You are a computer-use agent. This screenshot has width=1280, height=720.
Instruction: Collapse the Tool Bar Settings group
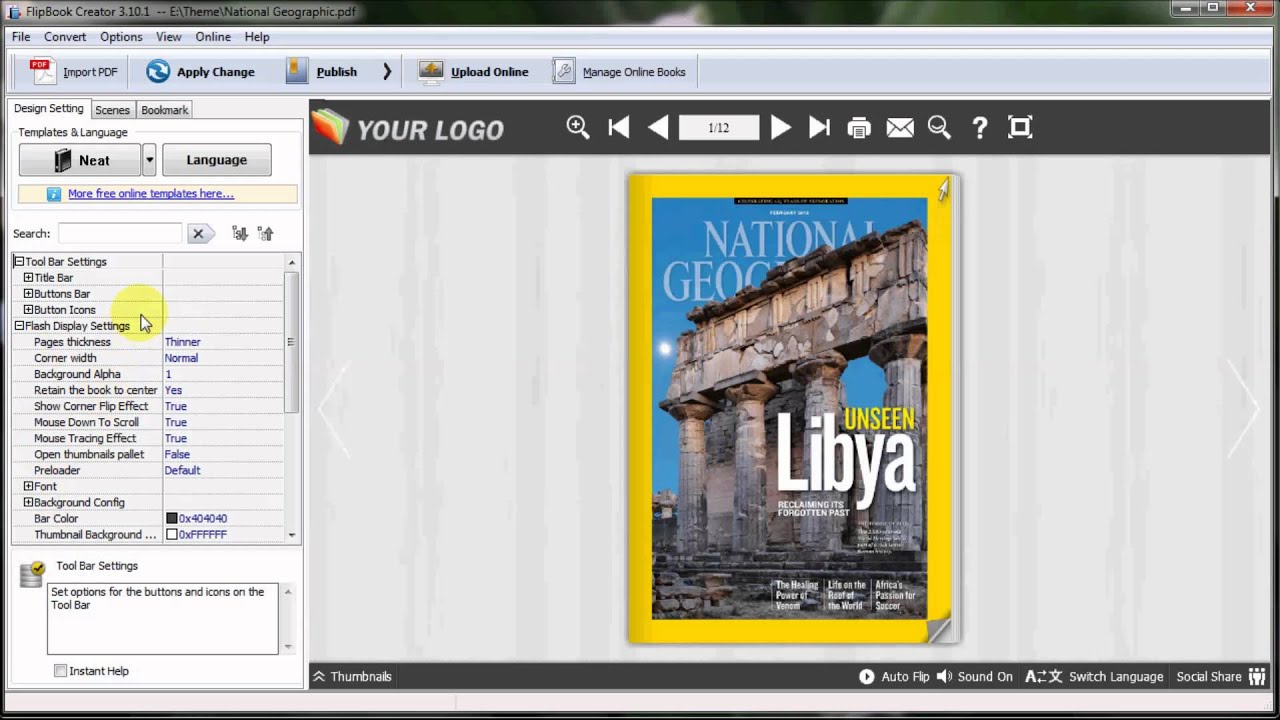(18, 262)
